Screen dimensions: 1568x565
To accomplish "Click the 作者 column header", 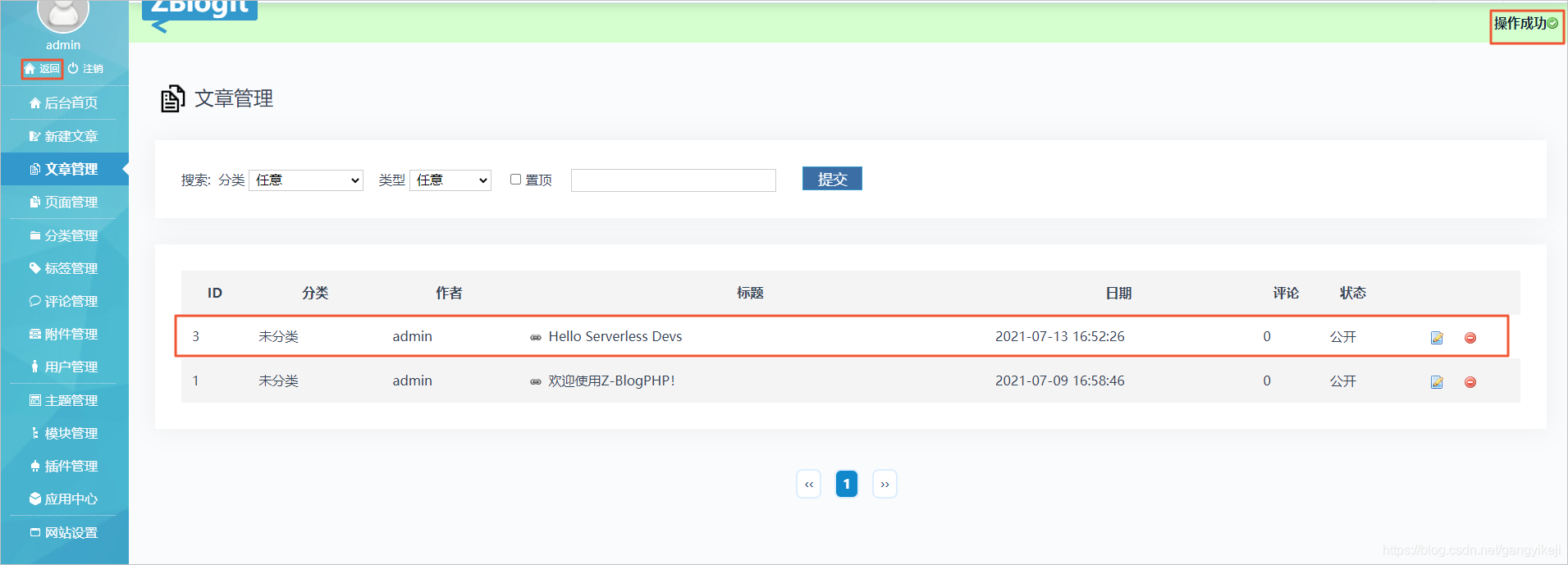I will point(449,293).
